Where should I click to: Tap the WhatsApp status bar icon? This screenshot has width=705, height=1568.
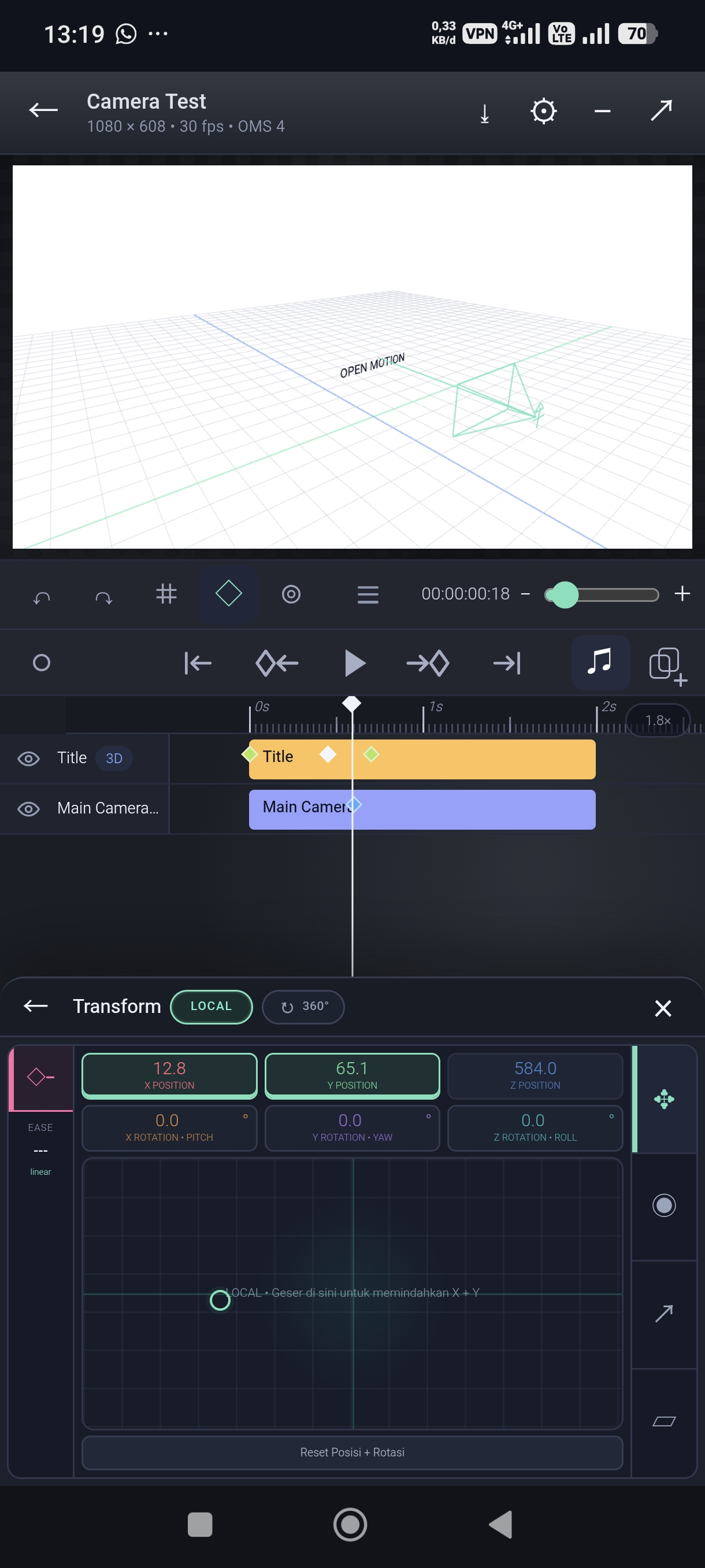(x=126, y=34)
